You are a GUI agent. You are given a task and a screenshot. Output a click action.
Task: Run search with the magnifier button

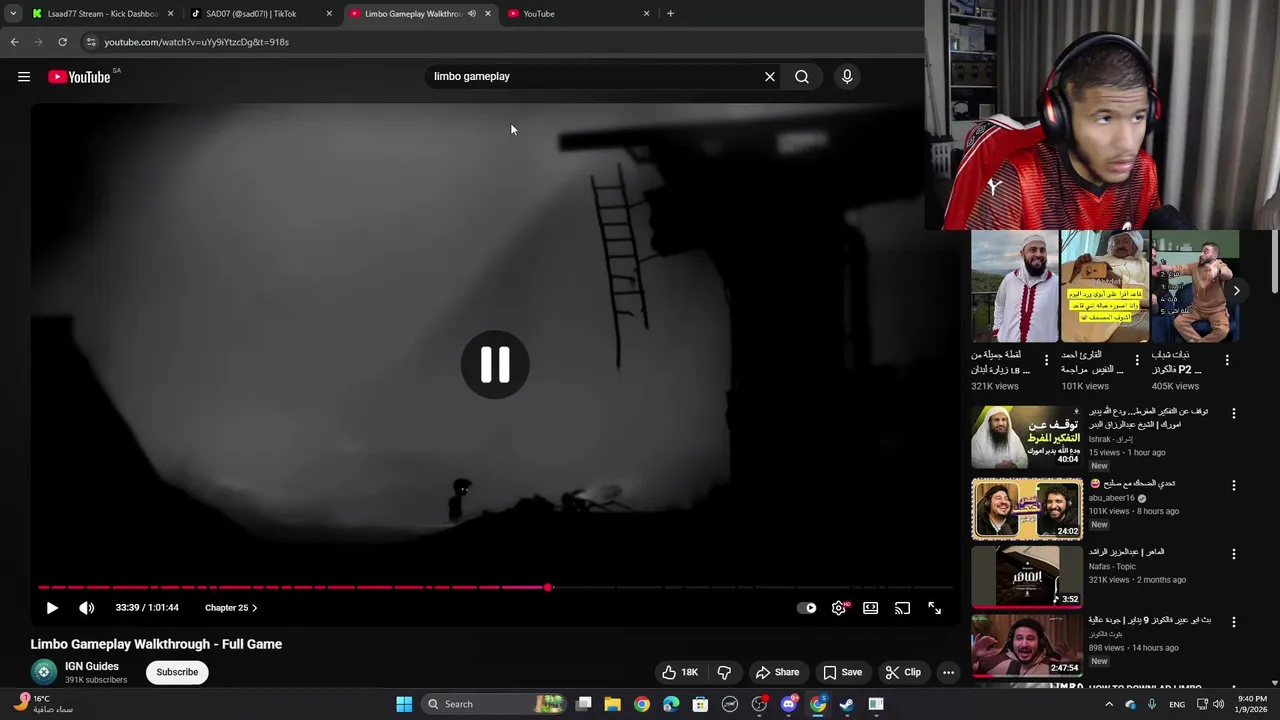802,77
